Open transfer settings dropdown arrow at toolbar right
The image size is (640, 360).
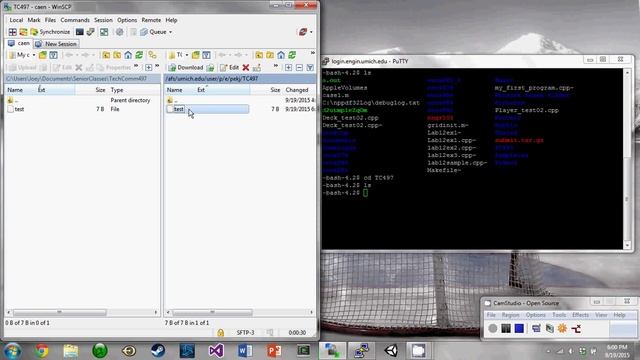pyautogui.click(x=311, y=32)
